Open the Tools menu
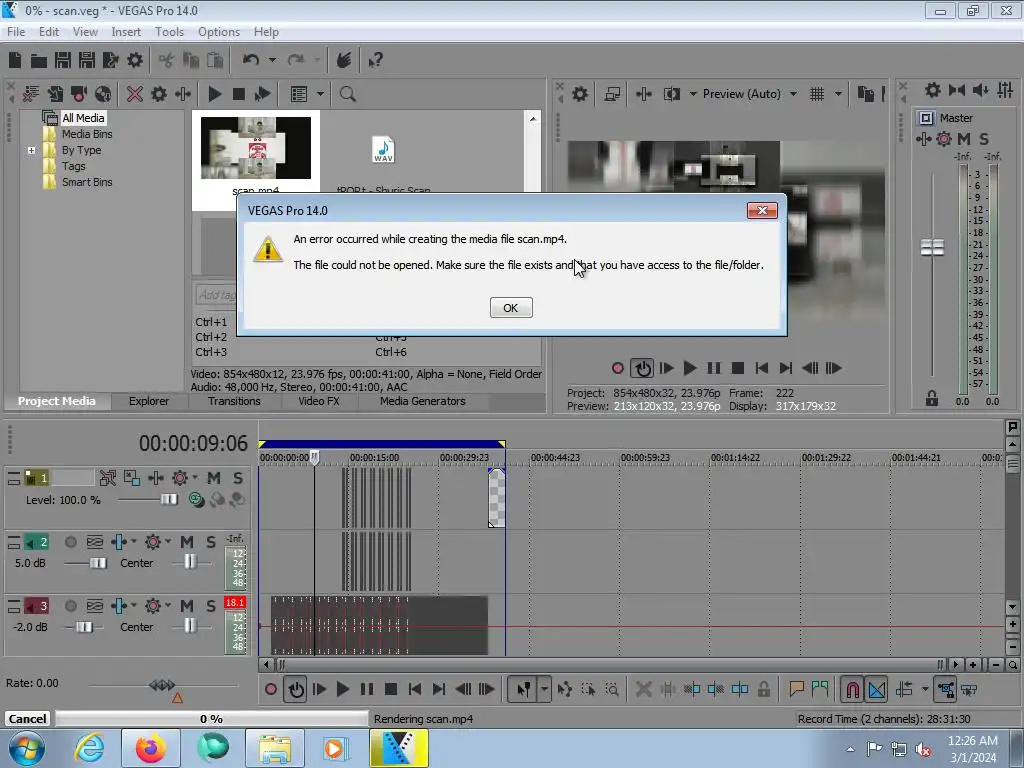The image size is (1024, 768). (x=169, y=31)
